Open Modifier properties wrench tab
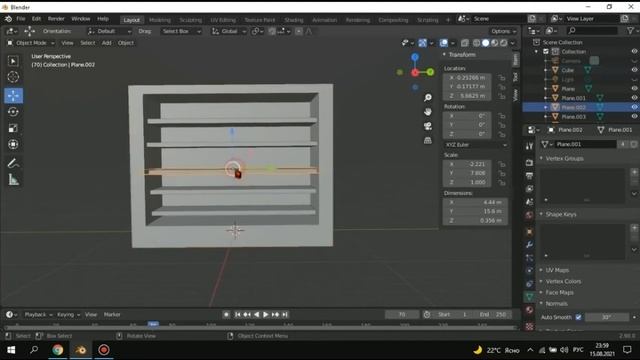The image size is (640, 360). pos(529,245)
